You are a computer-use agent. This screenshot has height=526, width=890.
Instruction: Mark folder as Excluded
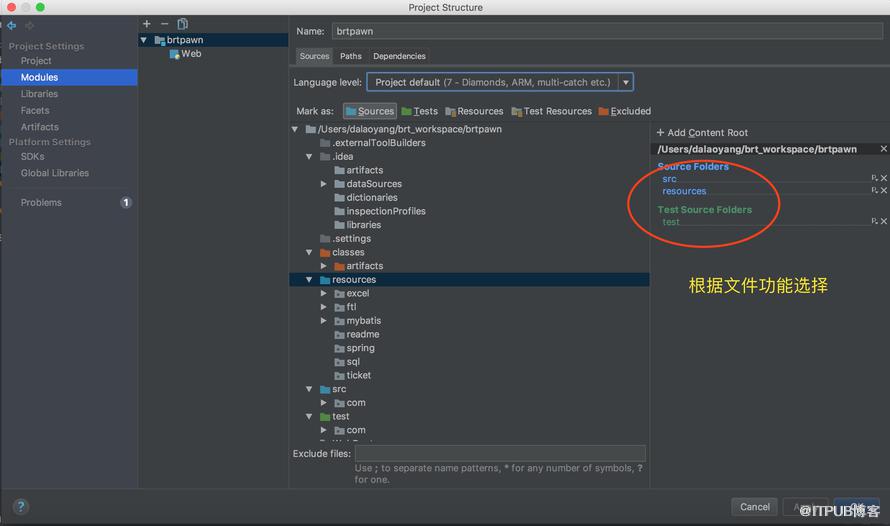point(624,111)
